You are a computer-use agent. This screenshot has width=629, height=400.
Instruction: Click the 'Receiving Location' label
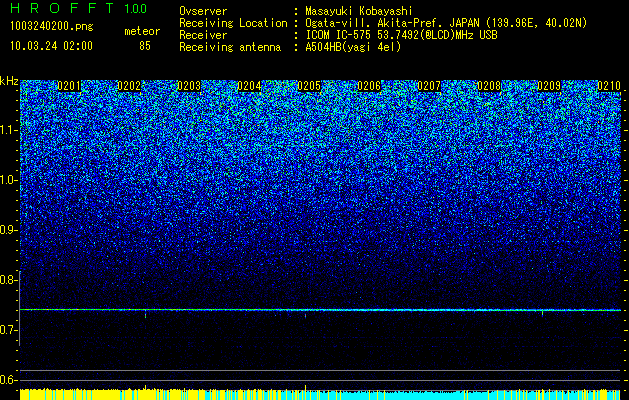pyautogui.click(x=233, y=23)
